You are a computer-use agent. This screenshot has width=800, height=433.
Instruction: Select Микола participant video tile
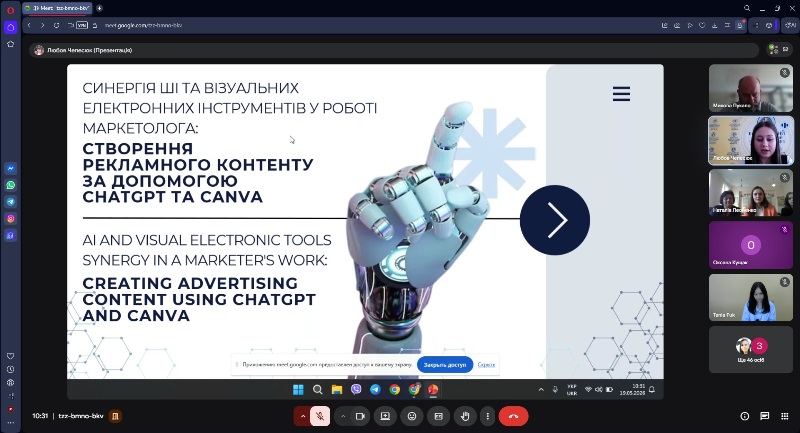tap(751, 88)
